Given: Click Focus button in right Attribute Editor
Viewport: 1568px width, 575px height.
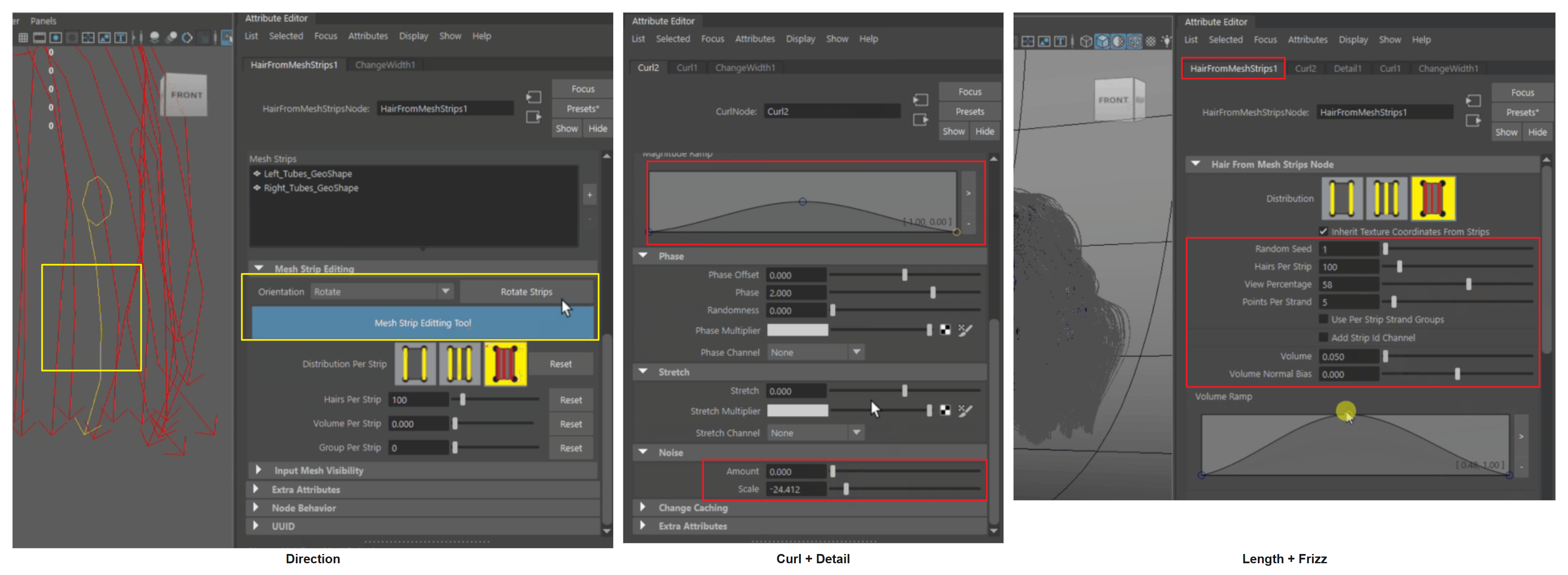Looking at the screenshot, I should click(1522, 92).
